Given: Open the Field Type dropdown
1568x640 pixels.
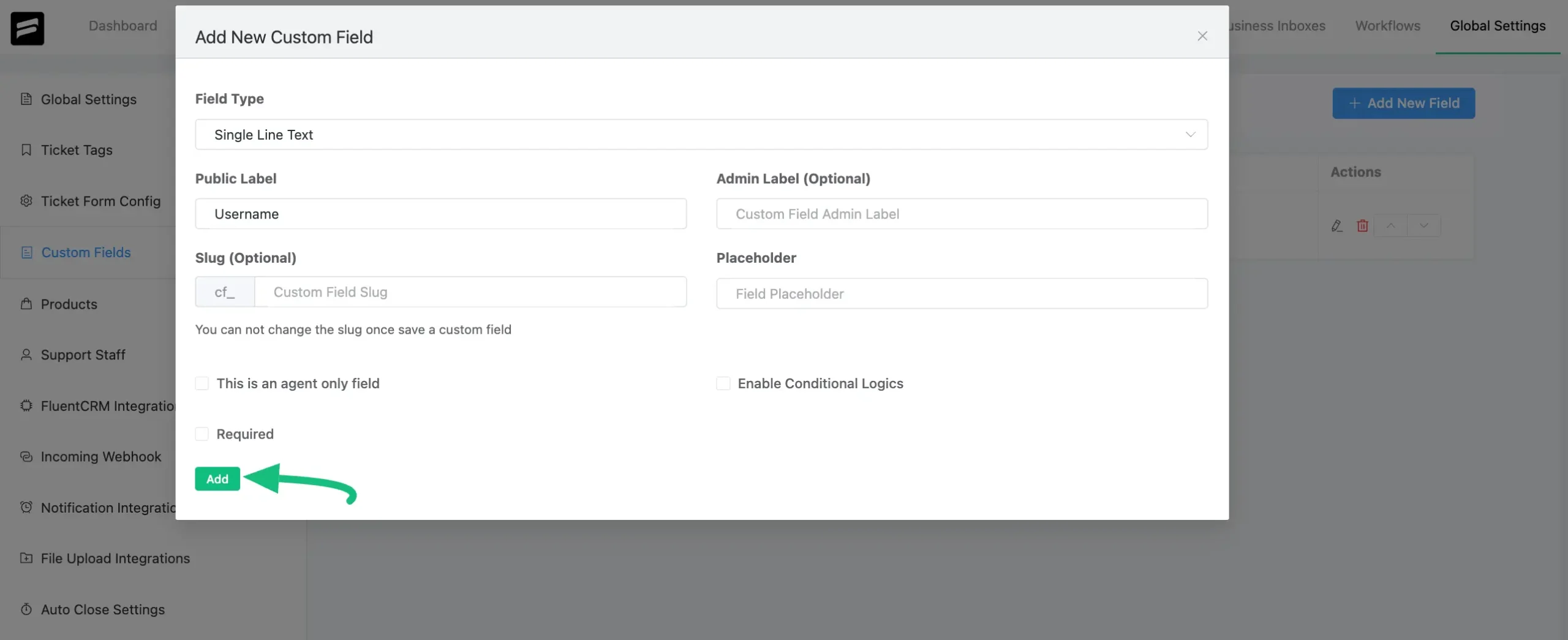Looking at the screenshot, I should (701, 134).
